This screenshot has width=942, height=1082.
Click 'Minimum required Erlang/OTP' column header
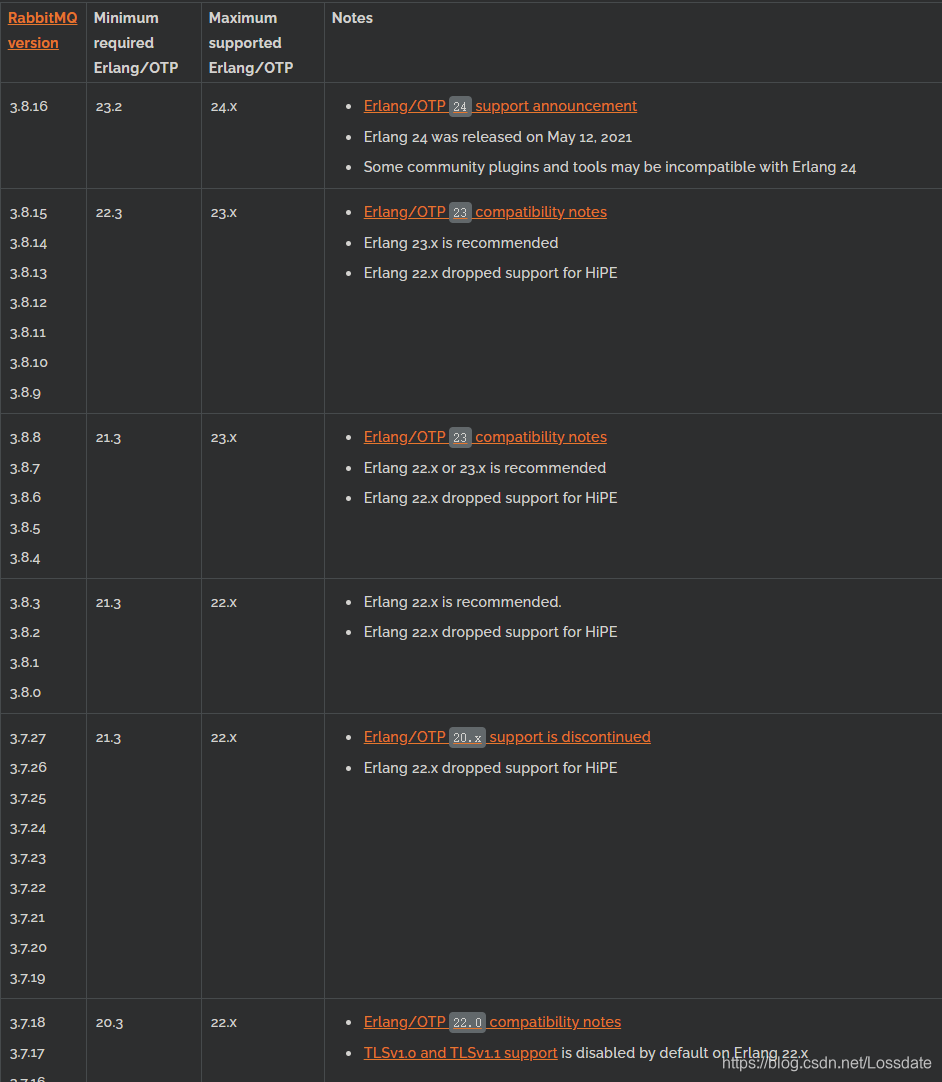[x=136, y=43]
